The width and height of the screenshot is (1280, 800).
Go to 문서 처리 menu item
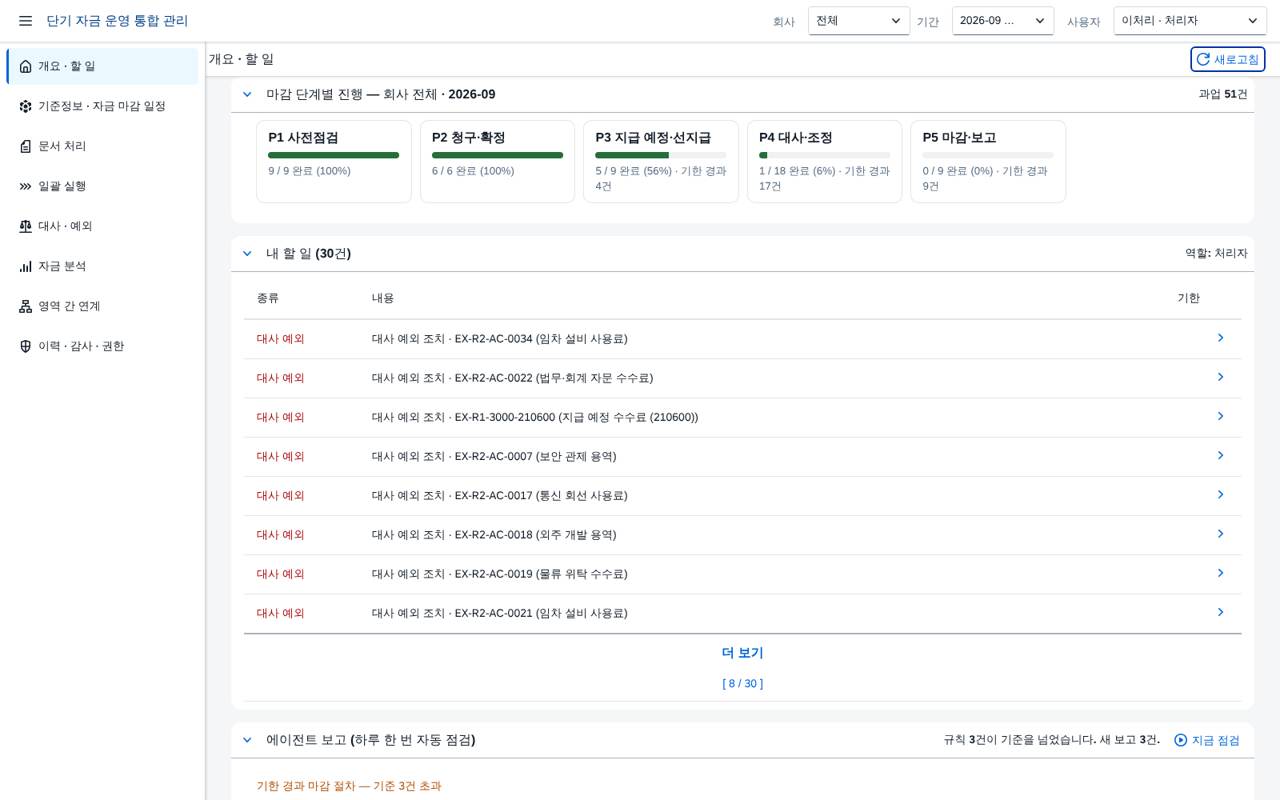coord(102,146)
